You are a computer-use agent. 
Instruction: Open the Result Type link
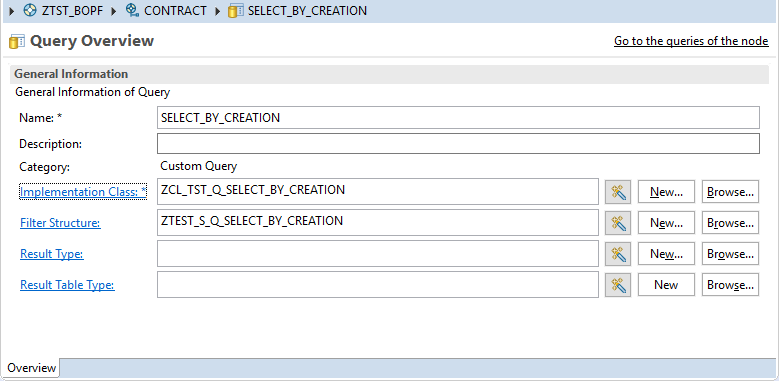click(52, 254)
